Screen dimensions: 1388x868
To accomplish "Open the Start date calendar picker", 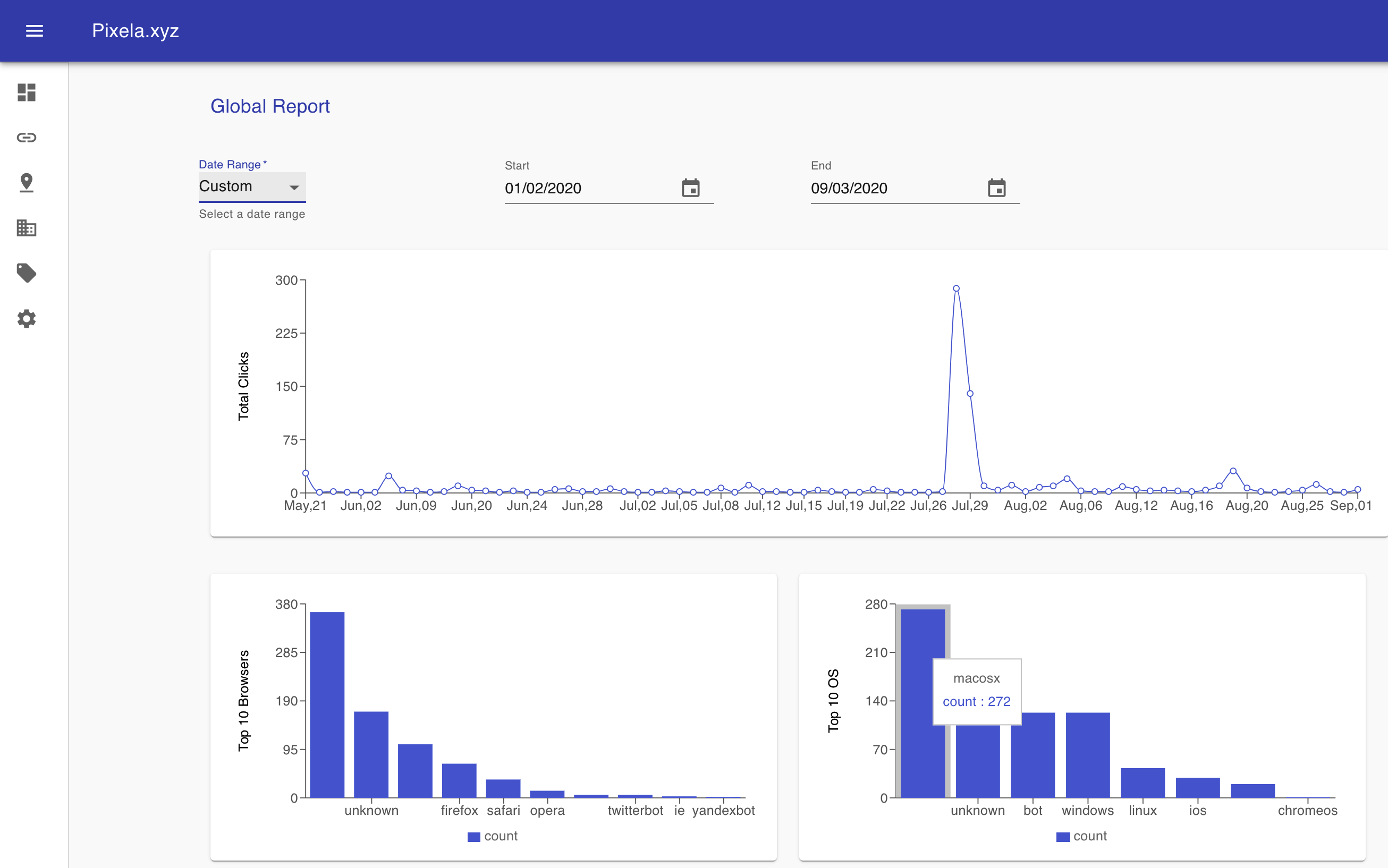I will [x=690, y=188].
